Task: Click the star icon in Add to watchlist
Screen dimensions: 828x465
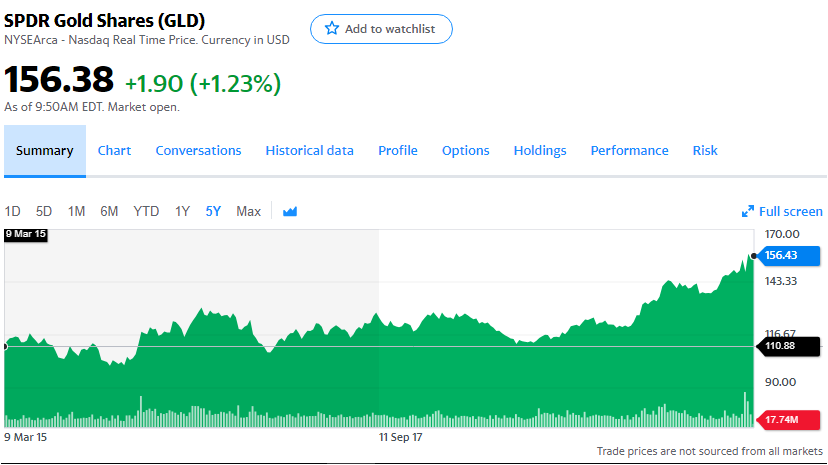Action: pos(332,29)
